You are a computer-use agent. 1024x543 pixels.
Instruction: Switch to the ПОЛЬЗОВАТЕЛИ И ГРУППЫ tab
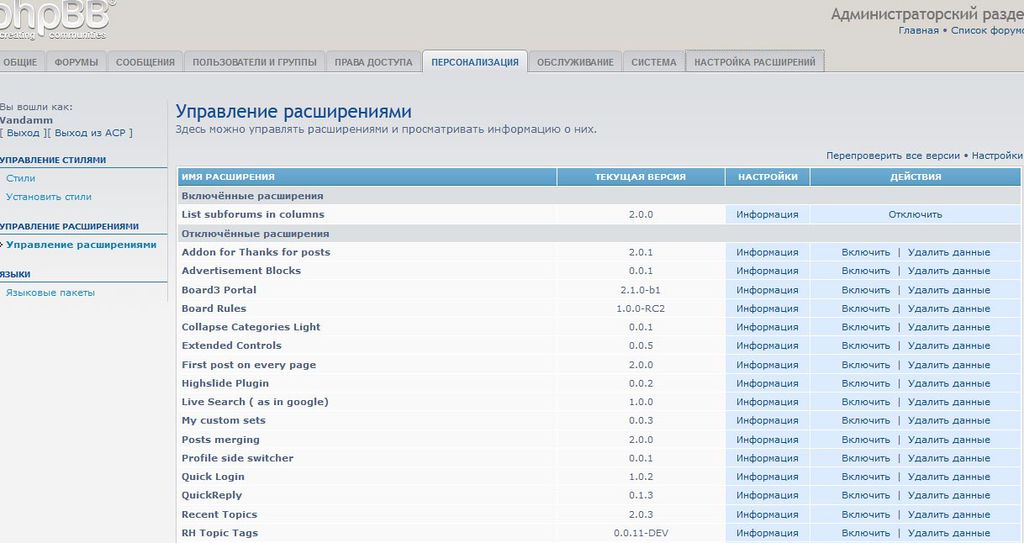[255, 62]
